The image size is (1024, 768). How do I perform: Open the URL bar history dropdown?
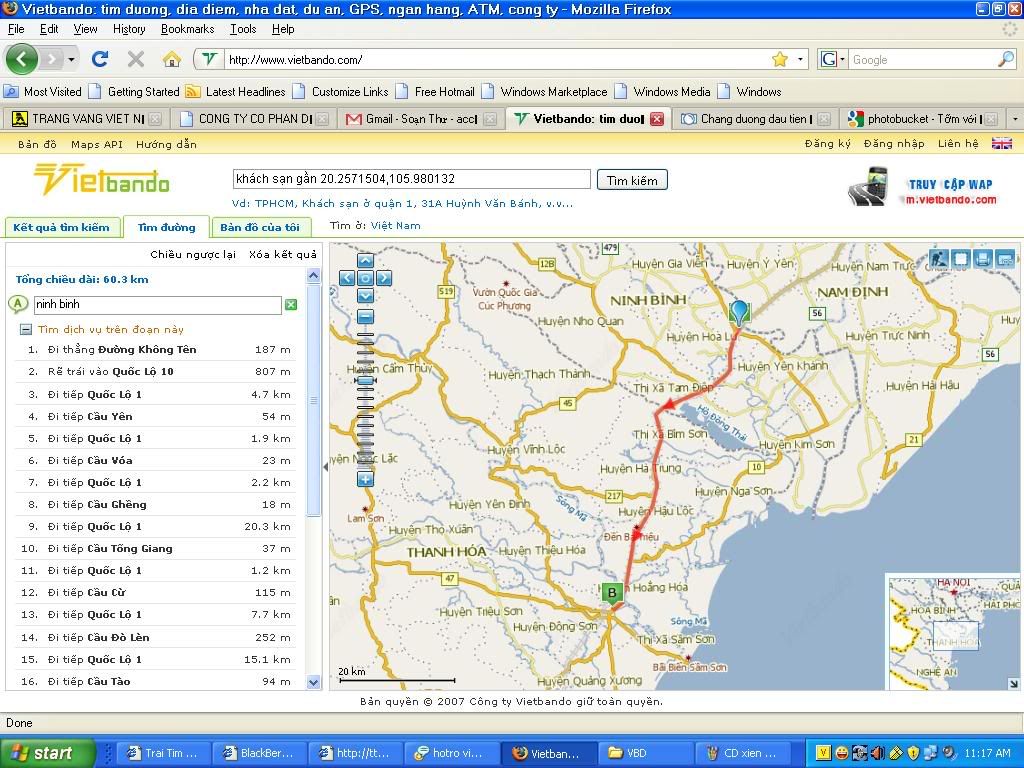801,59
